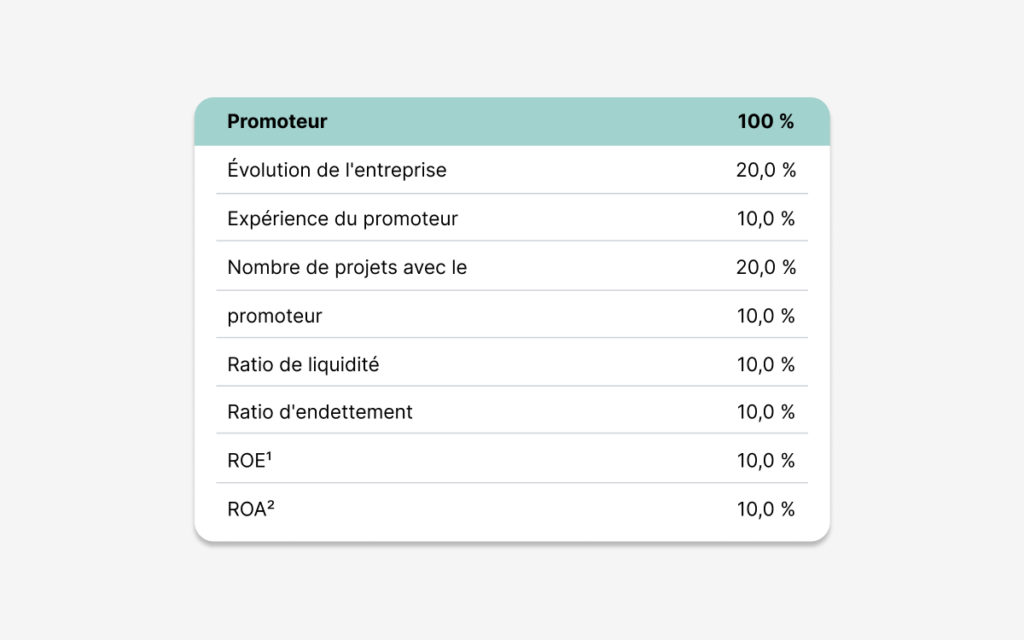Click the ROE¹ row label
Screen dimensions: 1024x640
pyautogui.click(x=249, y=460)
